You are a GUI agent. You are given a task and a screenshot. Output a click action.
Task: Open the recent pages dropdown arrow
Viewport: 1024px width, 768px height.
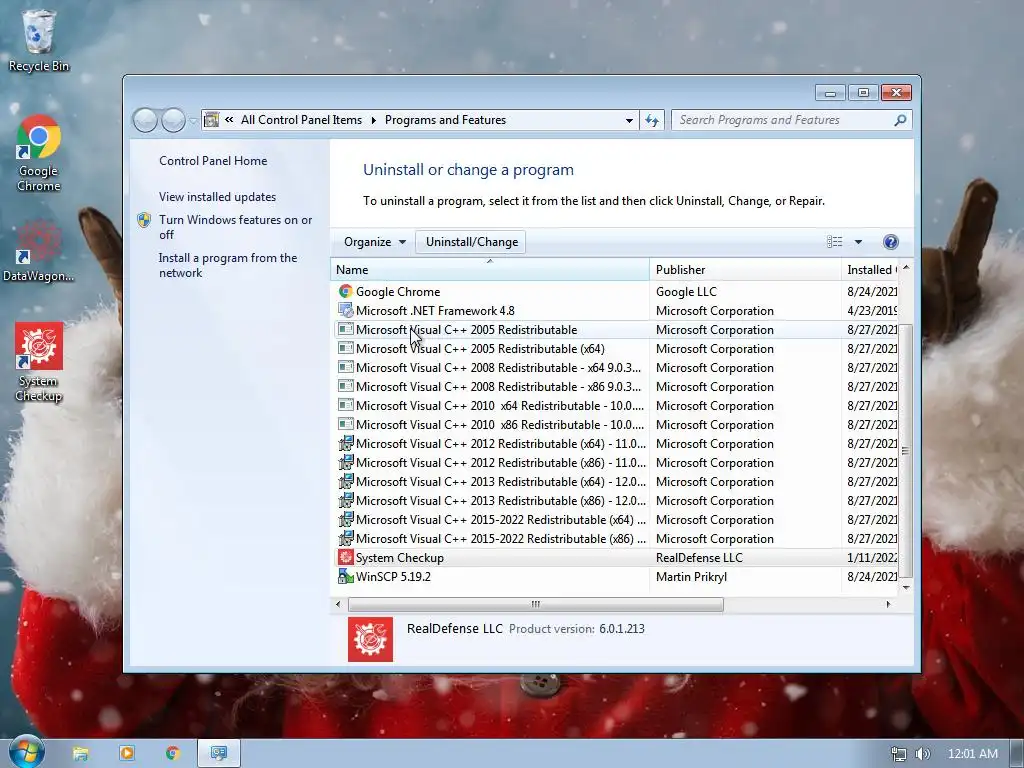click(x=193, y=120)
